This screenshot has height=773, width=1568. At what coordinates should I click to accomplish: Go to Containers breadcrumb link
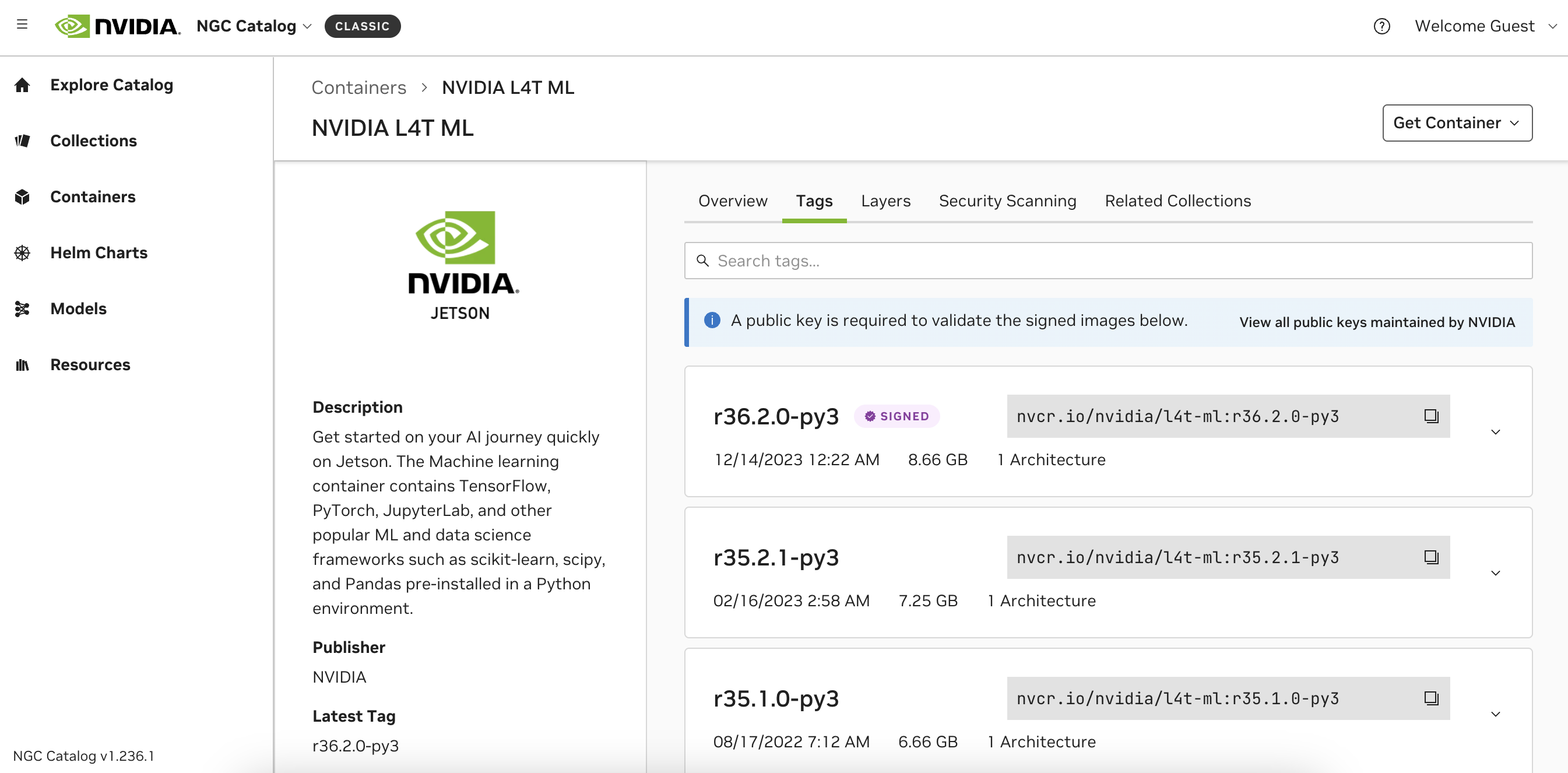pyautogui.click(x=358, y=87)
